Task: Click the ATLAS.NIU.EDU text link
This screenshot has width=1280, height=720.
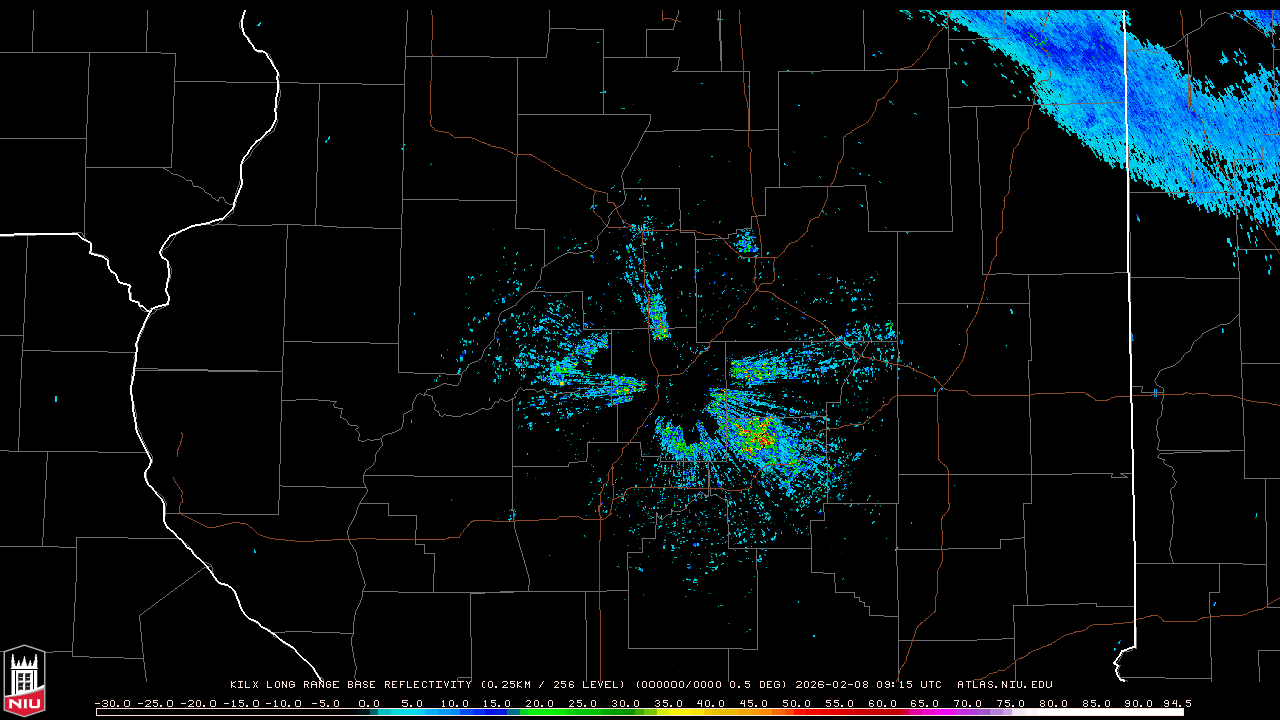Action: [x=1004, y=685]
